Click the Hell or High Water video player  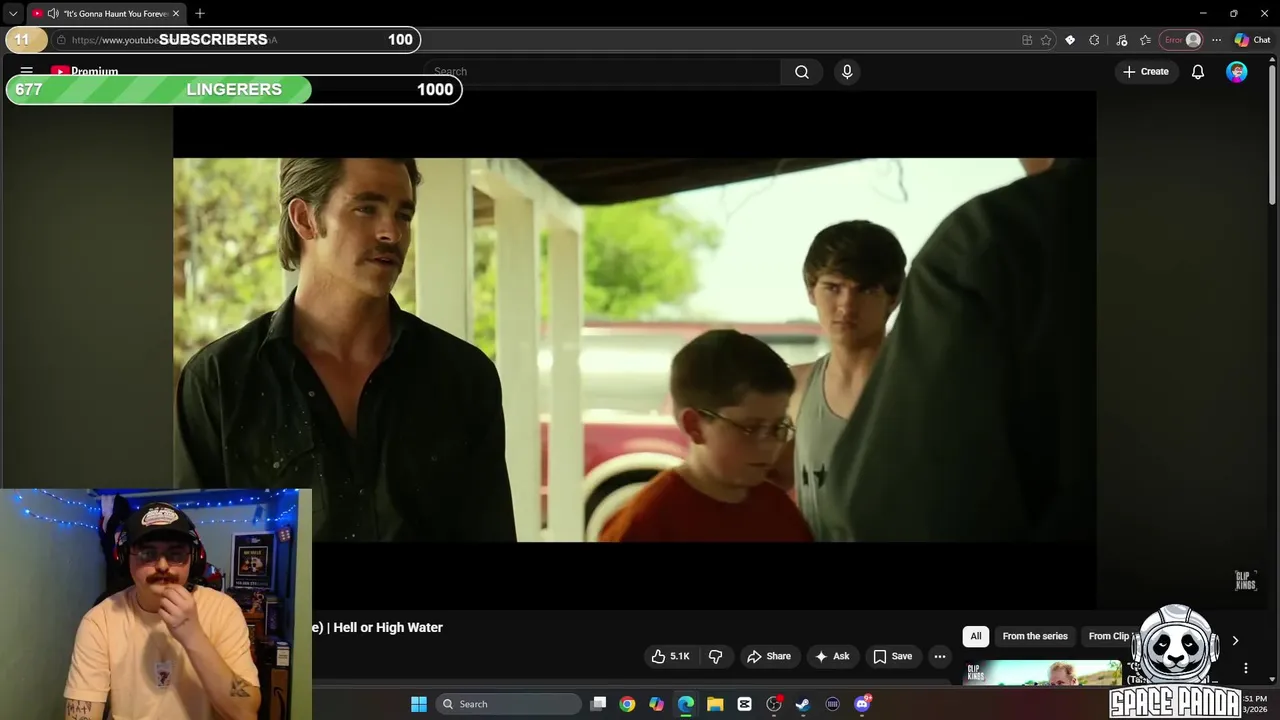635,350
